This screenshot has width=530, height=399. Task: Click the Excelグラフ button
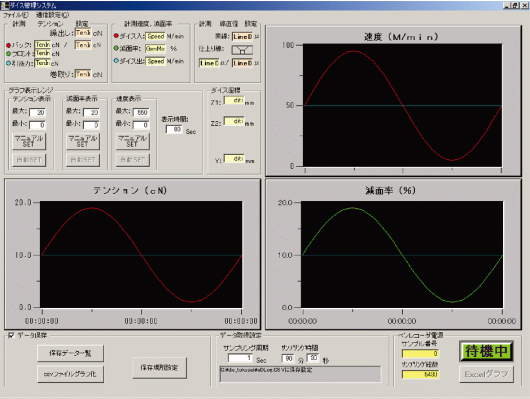(486, 374)
